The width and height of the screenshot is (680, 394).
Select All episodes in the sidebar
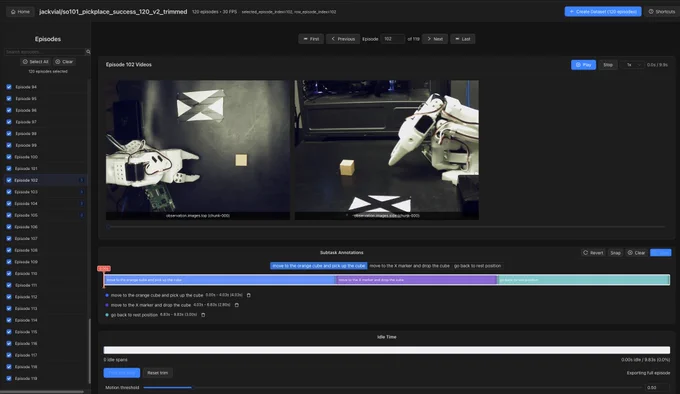[36, 62]
